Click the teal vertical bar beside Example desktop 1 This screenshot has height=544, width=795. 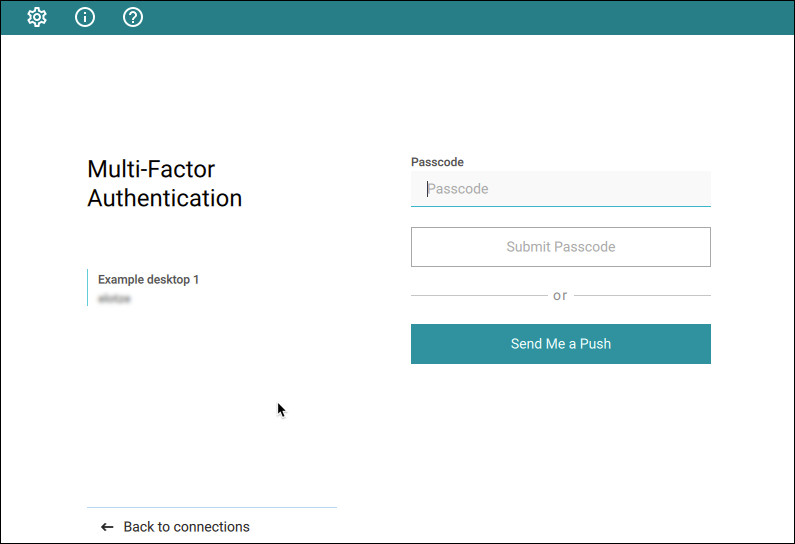88,287
